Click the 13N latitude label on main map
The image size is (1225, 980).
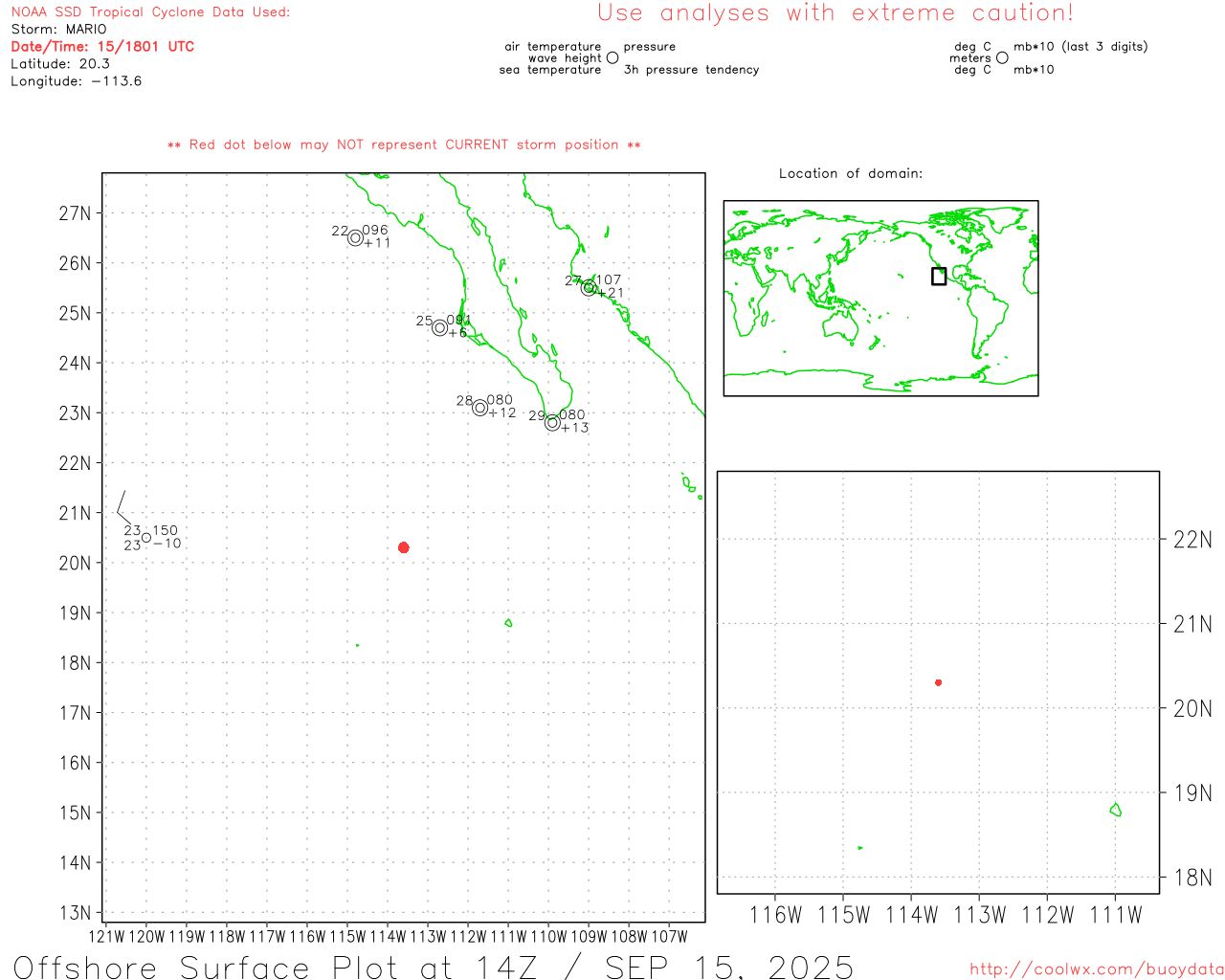[x=75, y=912]
